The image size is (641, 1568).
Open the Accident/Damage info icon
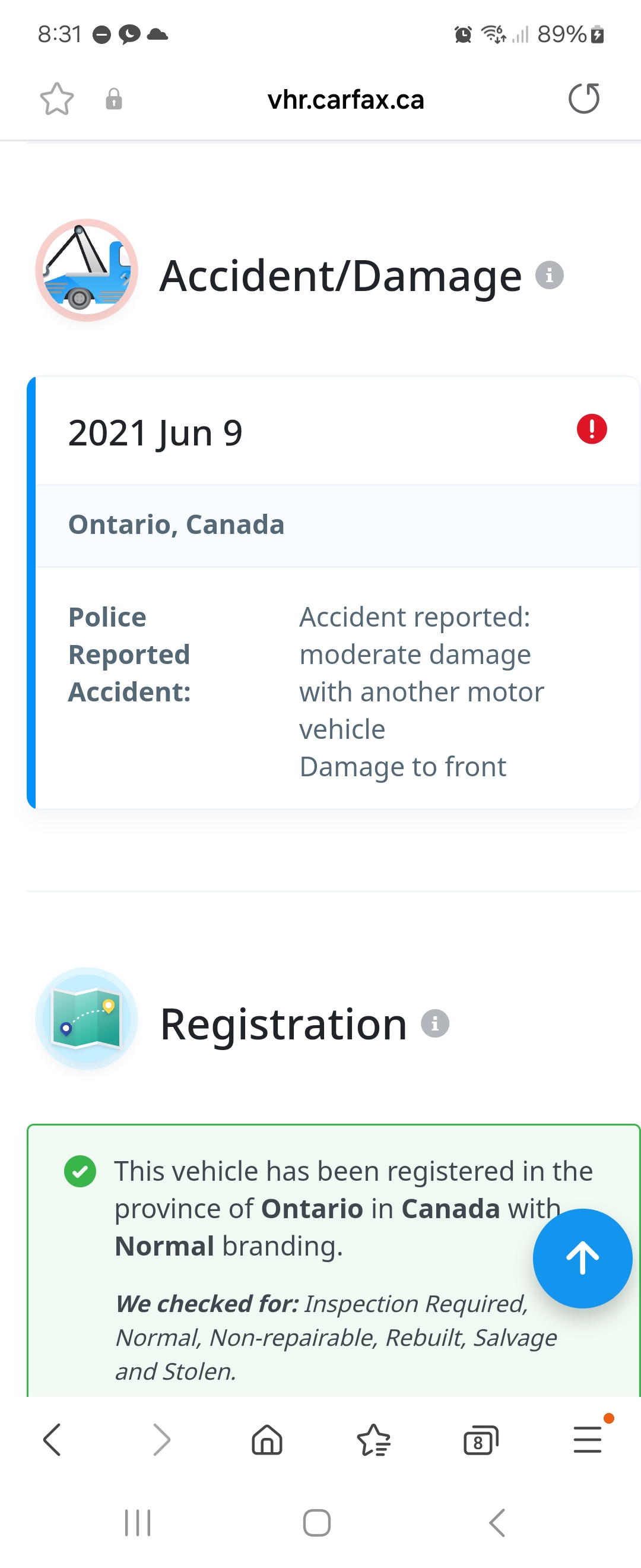pos(549,275)
